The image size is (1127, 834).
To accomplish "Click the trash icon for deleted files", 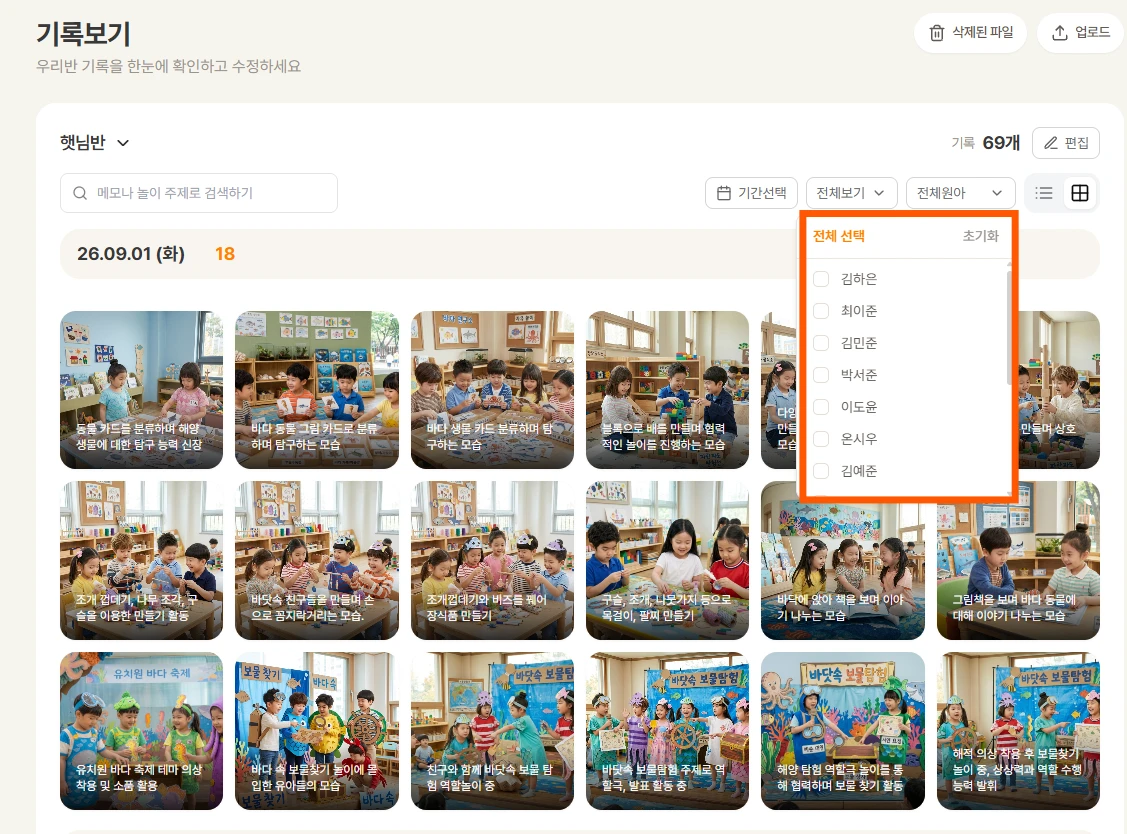I will [937, 33].
